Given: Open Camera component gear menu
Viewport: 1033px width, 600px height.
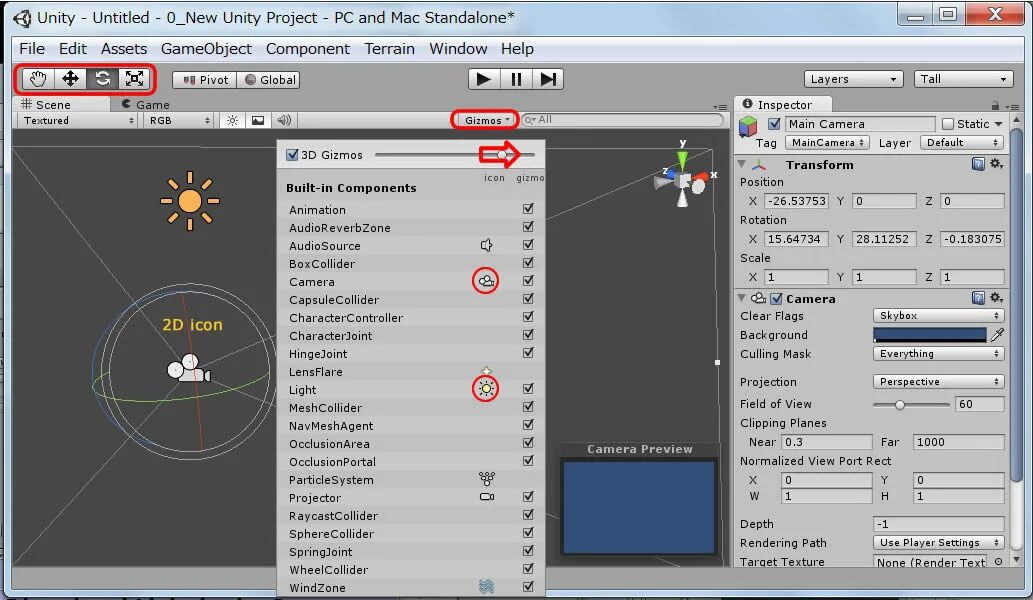Looking at the screenshot, I should click(x=996, y=298).
